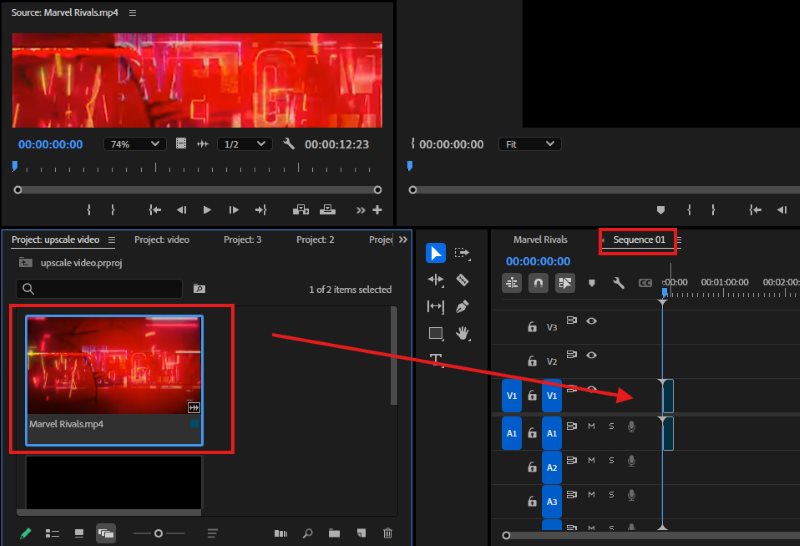The height and width of the screenshot is (546, 800).
Task: Adjust Project thumbnail zoom slider
Action: coord(159,533)
